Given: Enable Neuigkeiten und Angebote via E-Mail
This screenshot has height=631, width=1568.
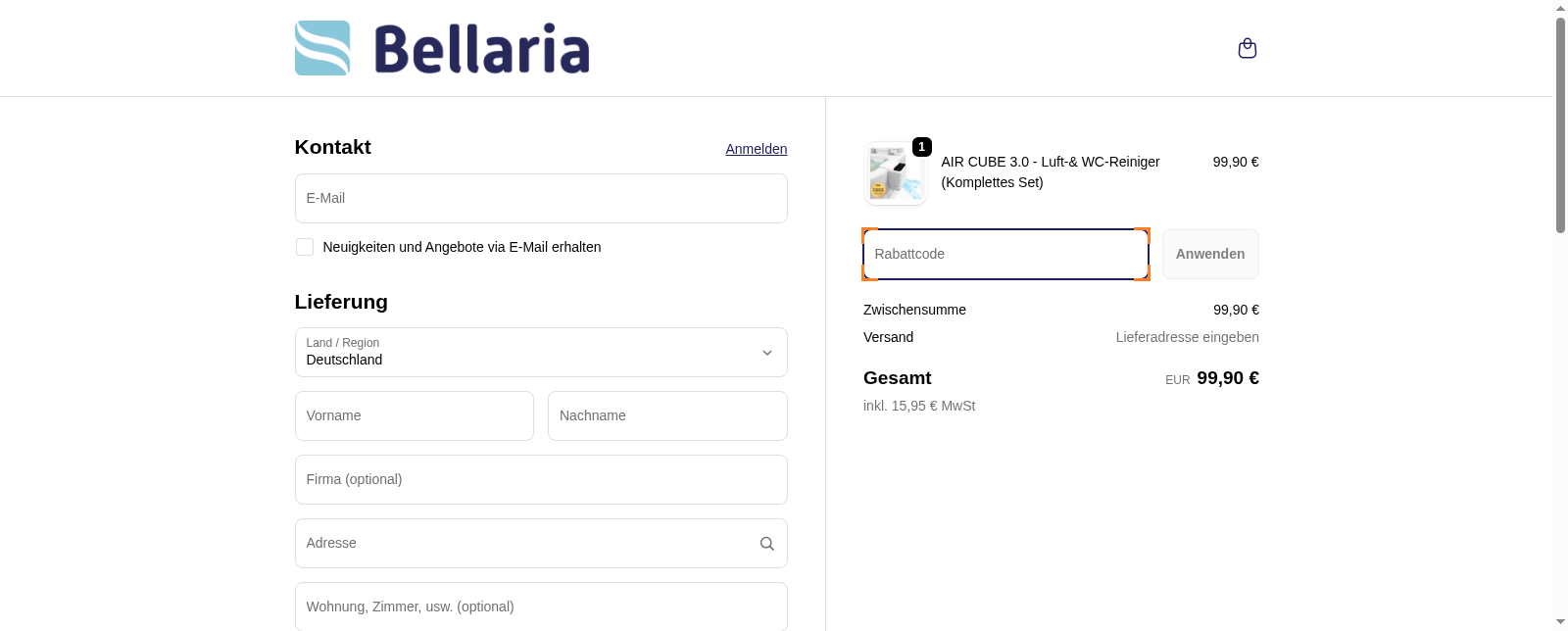Looking at the screenshot, I should point(304,247).
